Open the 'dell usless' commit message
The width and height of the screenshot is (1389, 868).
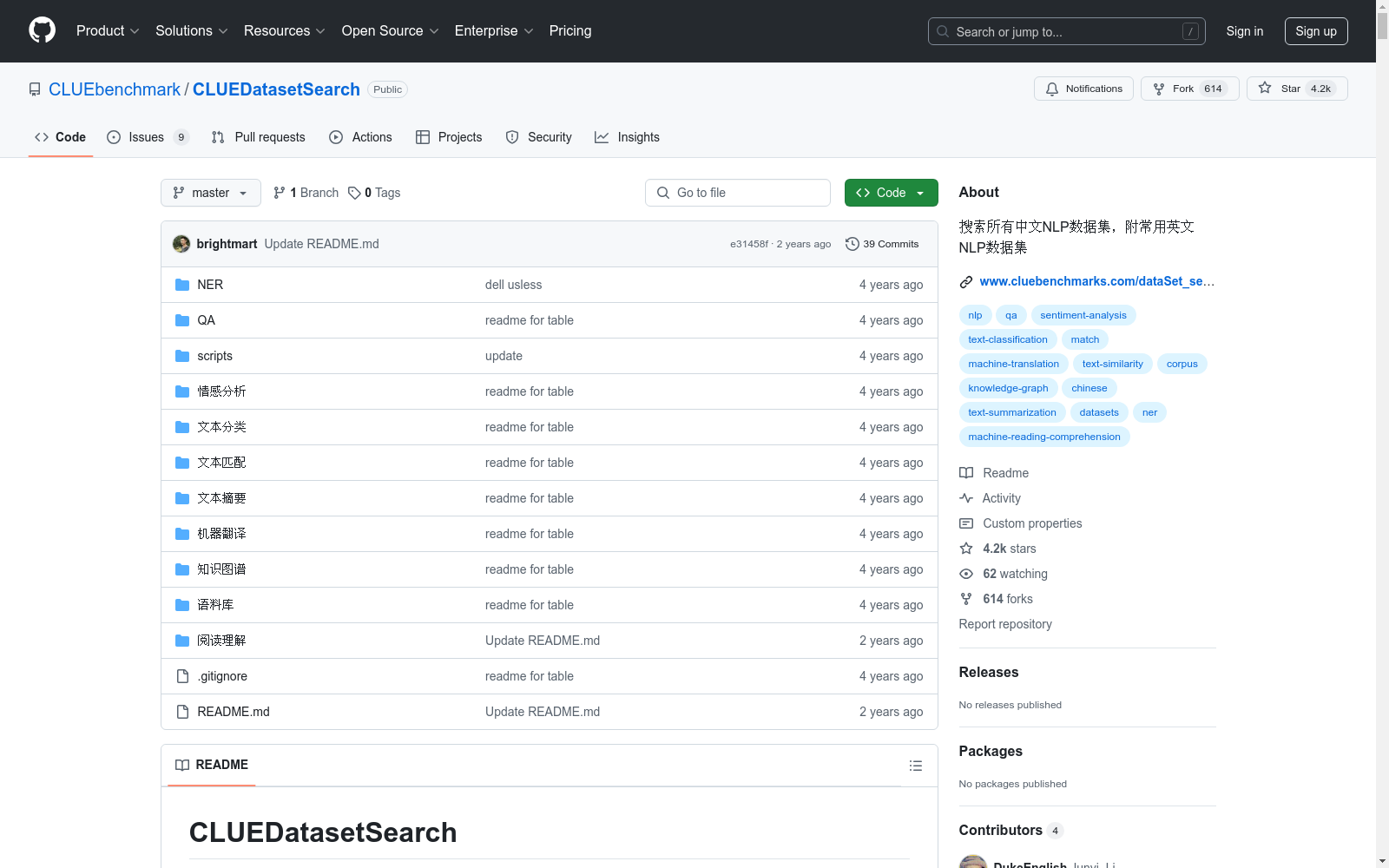513,285
